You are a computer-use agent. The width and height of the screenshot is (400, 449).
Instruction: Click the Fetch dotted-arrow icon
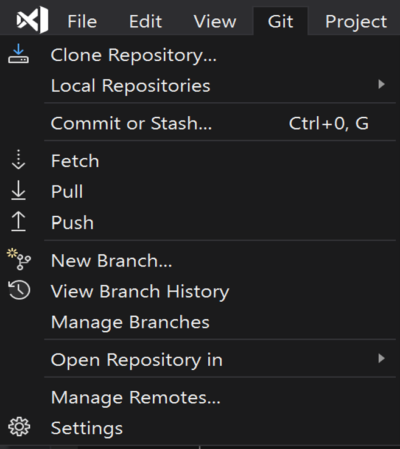(18, 160)
